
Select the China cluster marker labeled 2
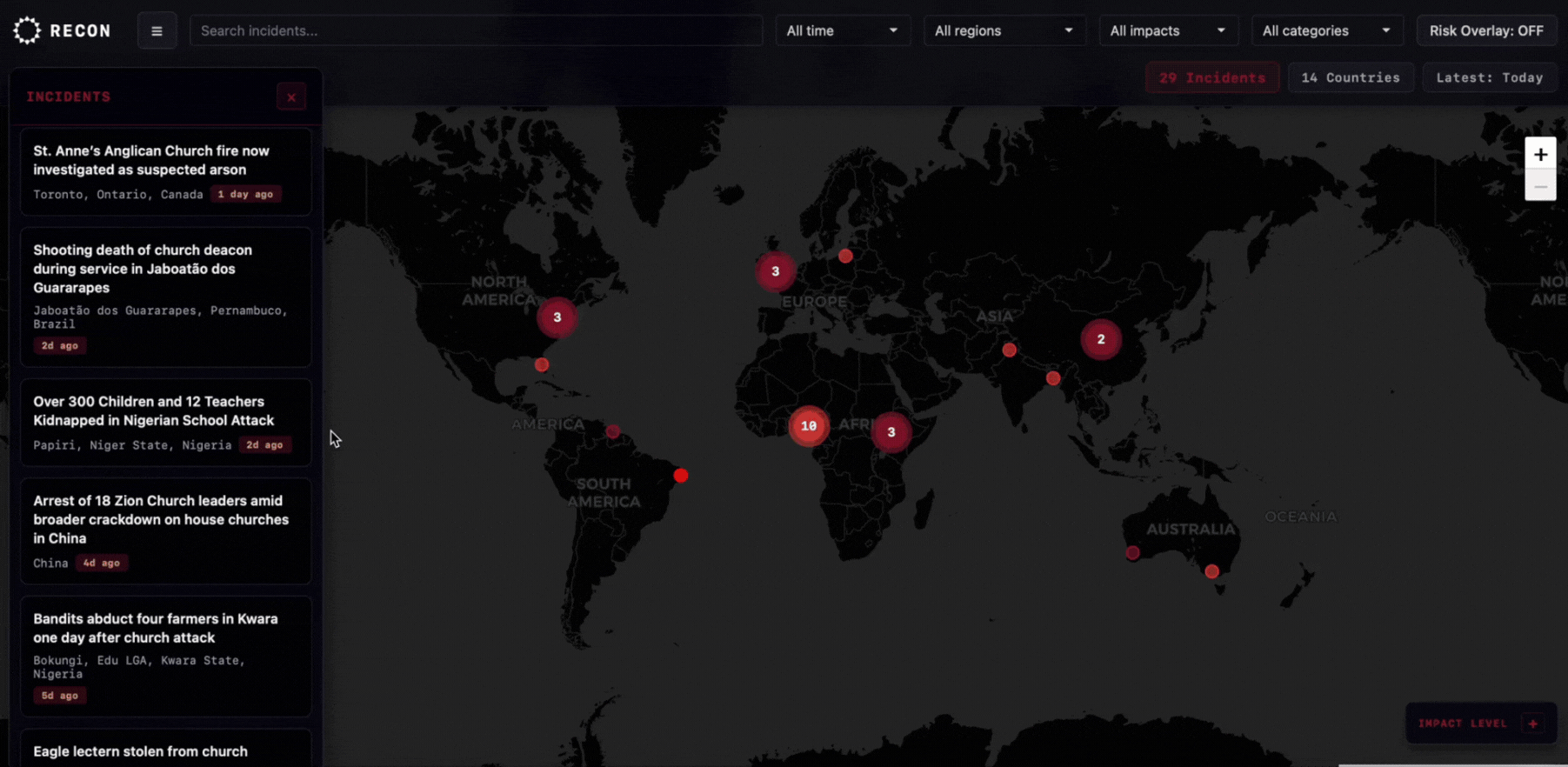tap(1101, 339)
